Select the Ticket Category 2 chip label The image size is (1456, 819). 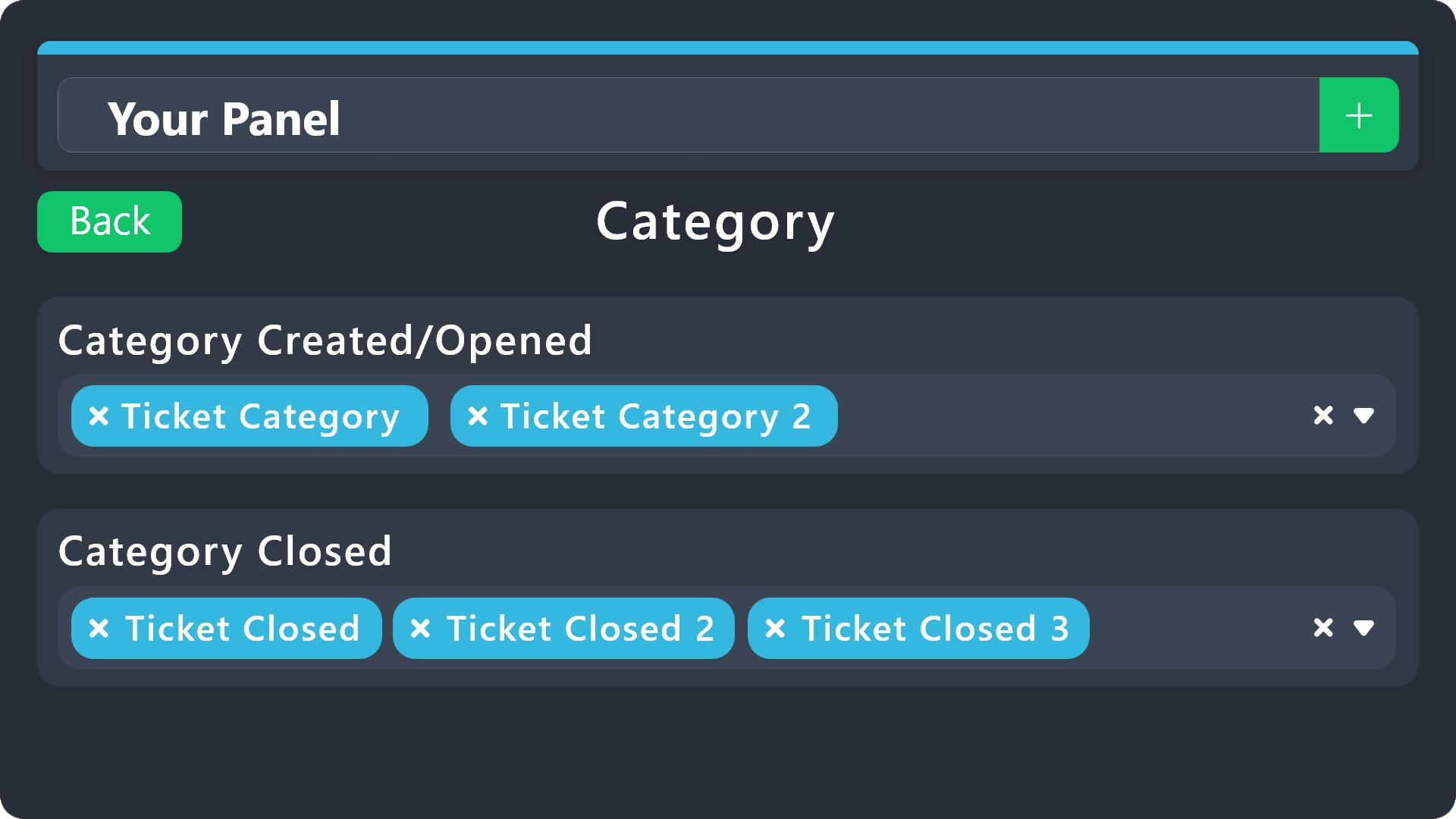pos(655,416)
